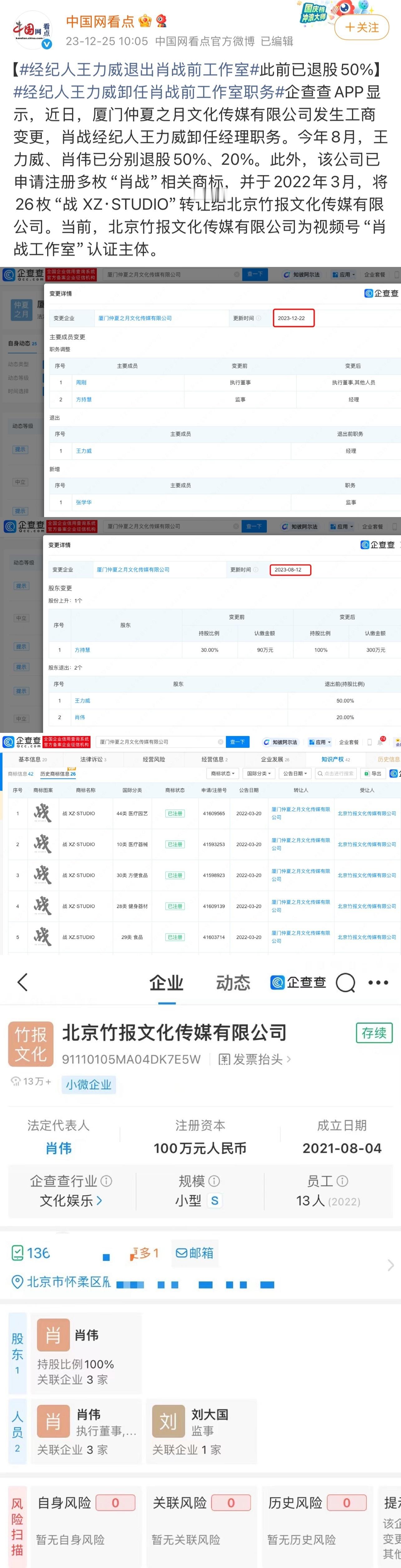Open 肖伟 执行董事 personnel card
Screen dimensions: 401x1568
click(86, 1432)
